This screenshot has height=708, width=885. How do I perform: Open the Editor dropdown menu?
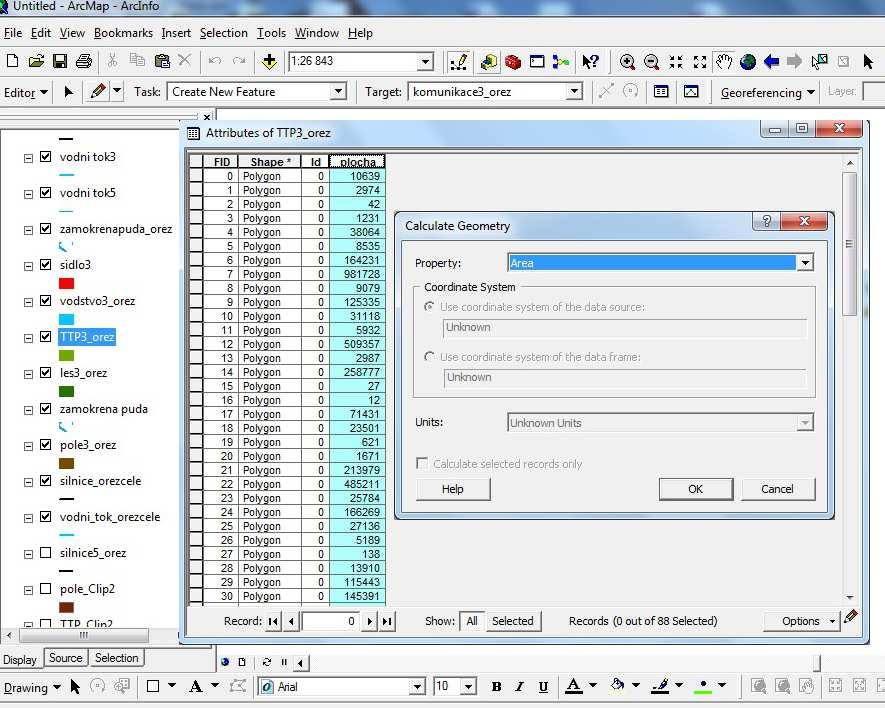[x=26, y=93]
